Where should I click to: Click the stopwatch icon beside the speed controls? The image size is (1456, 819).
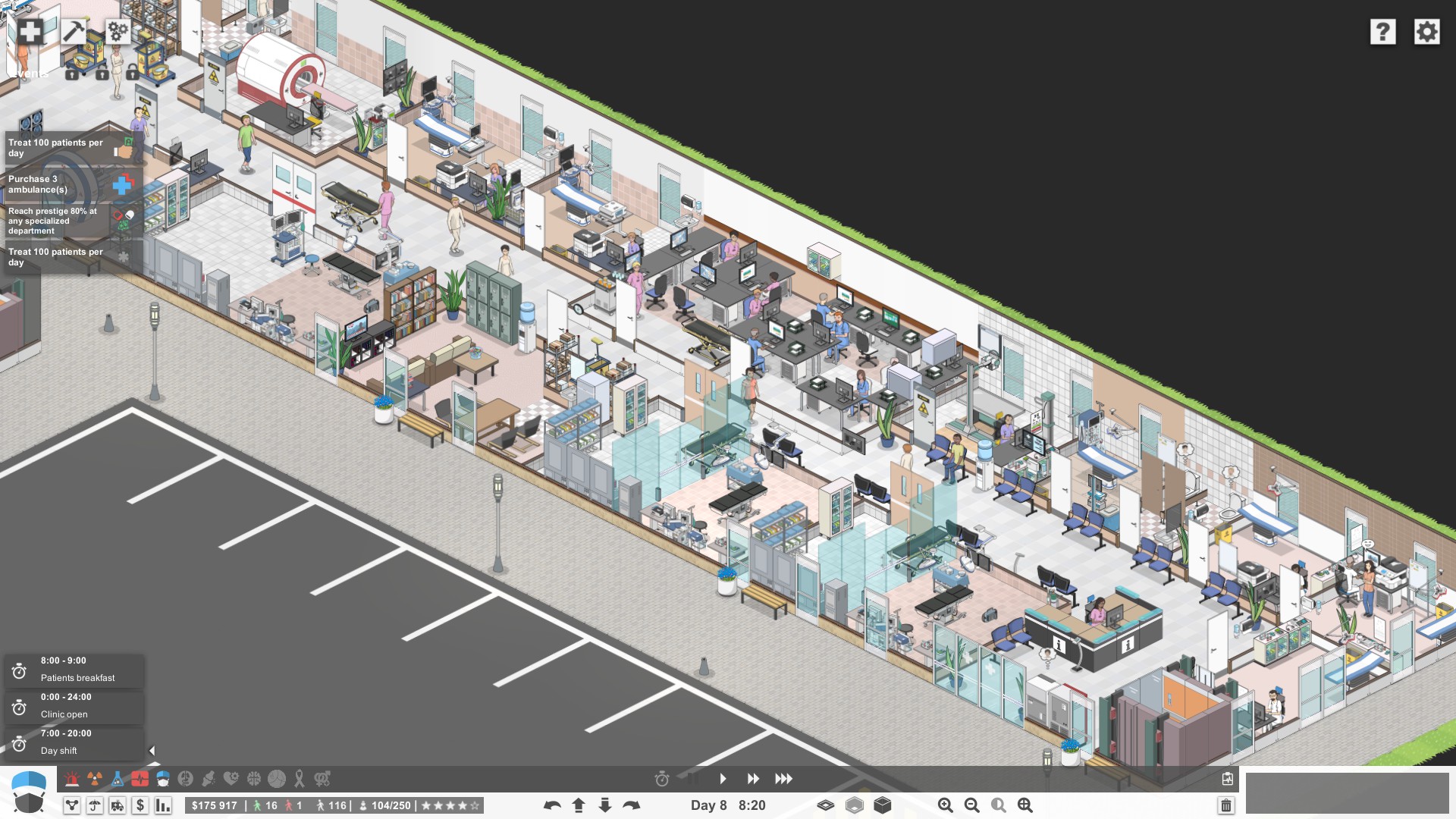tap(662, 779)
